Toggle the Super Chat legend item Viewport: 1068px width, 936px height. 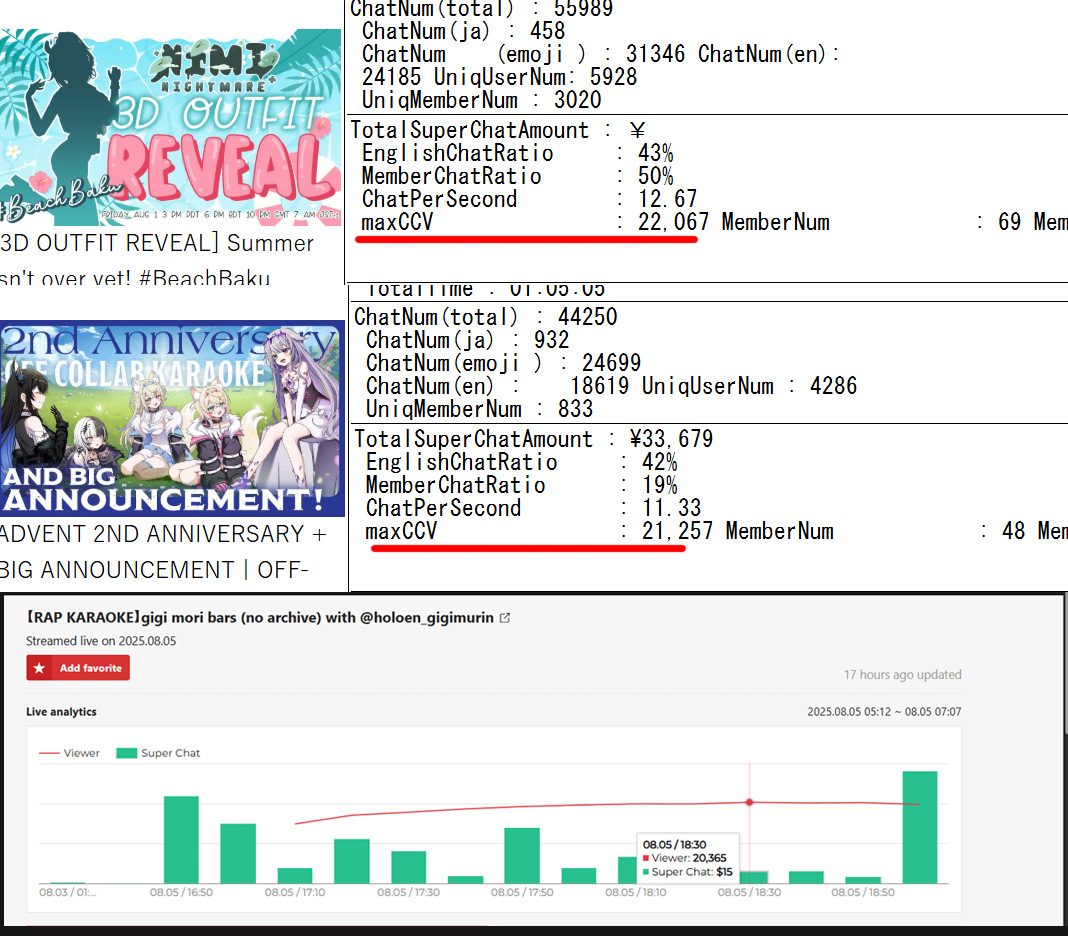click(158, 753)
